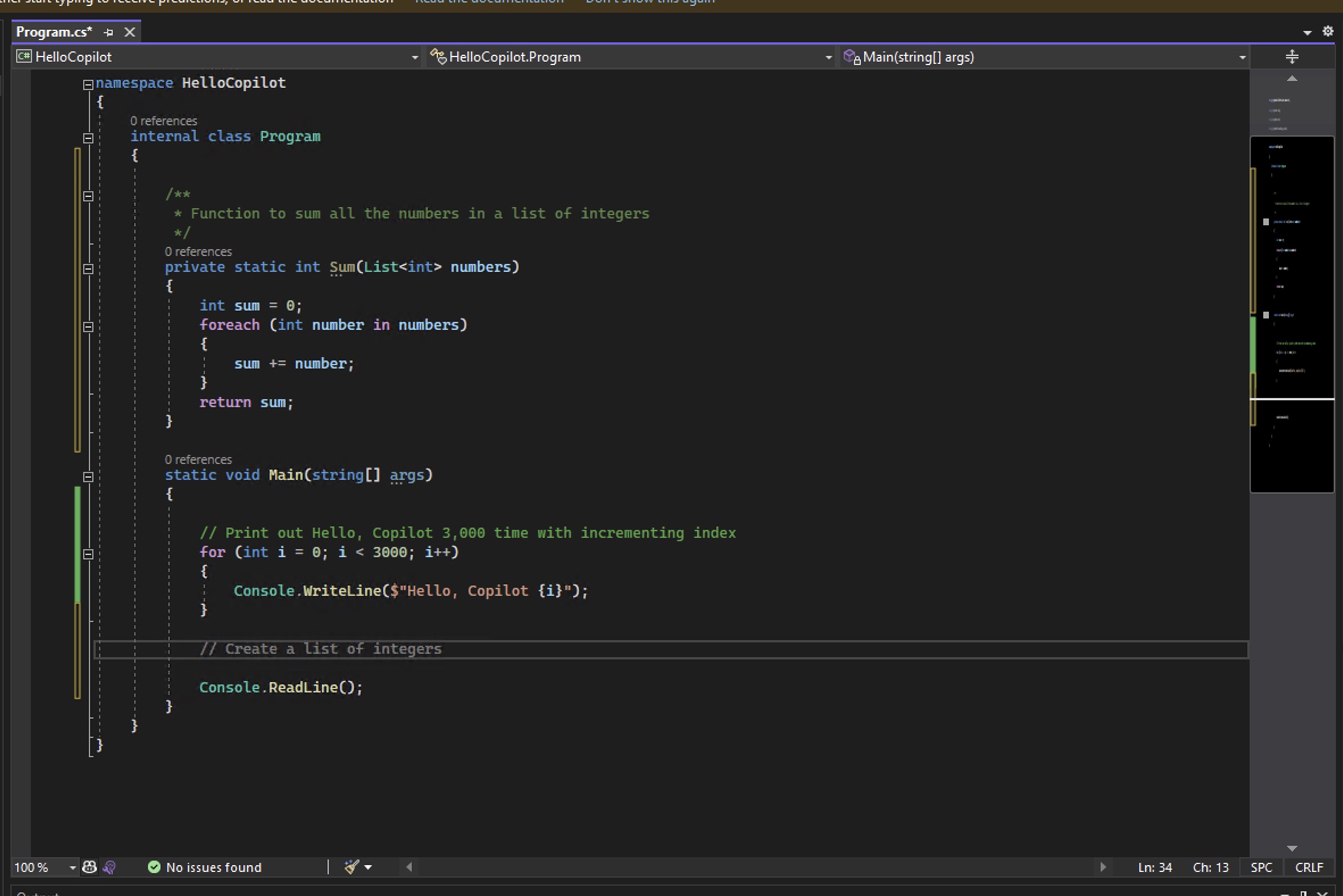The width and height of the screenshot is (1343, 896).
Task: Click the horizontal scrollbar left arrow
Action: click(409, 867)
